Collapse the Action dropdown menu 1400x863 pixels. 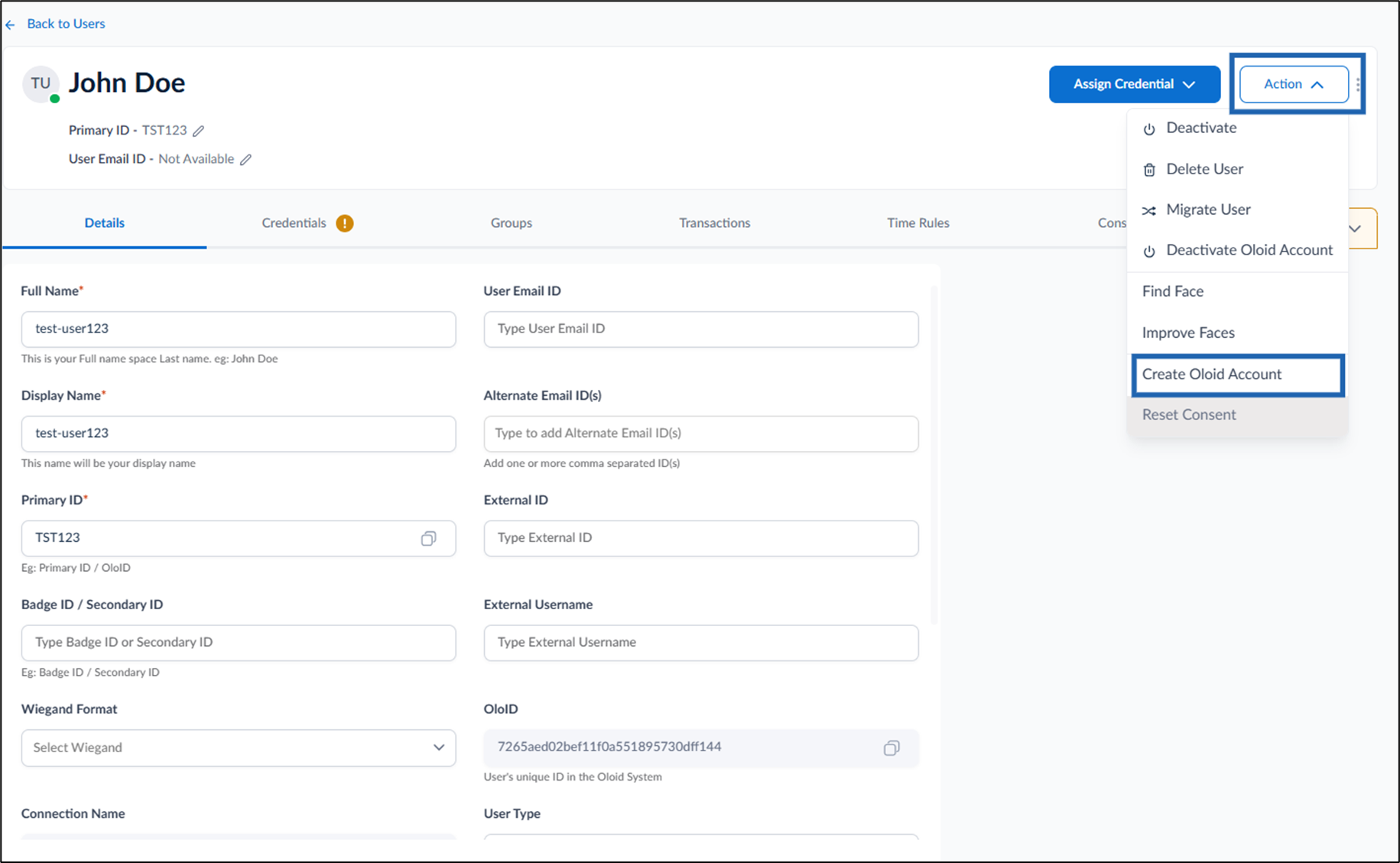pos(1294,84)
